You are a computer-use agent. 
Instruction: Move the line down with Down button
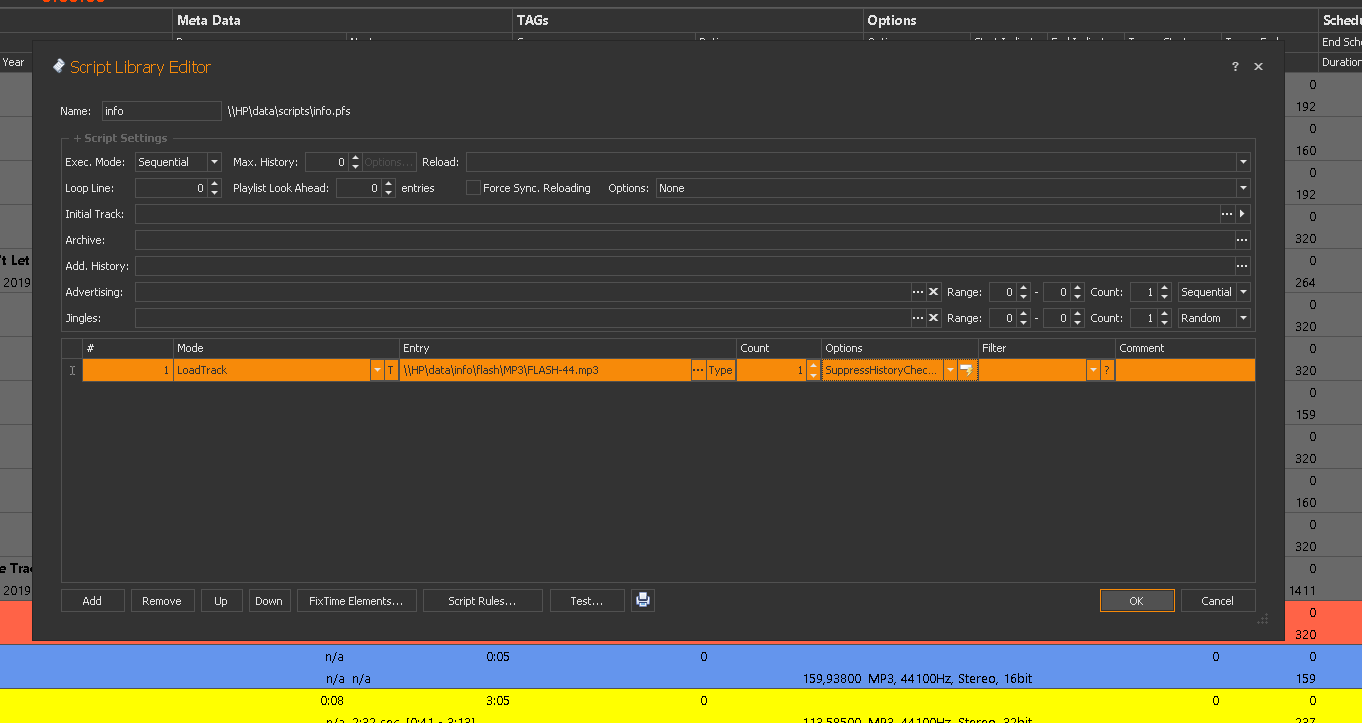269,601
